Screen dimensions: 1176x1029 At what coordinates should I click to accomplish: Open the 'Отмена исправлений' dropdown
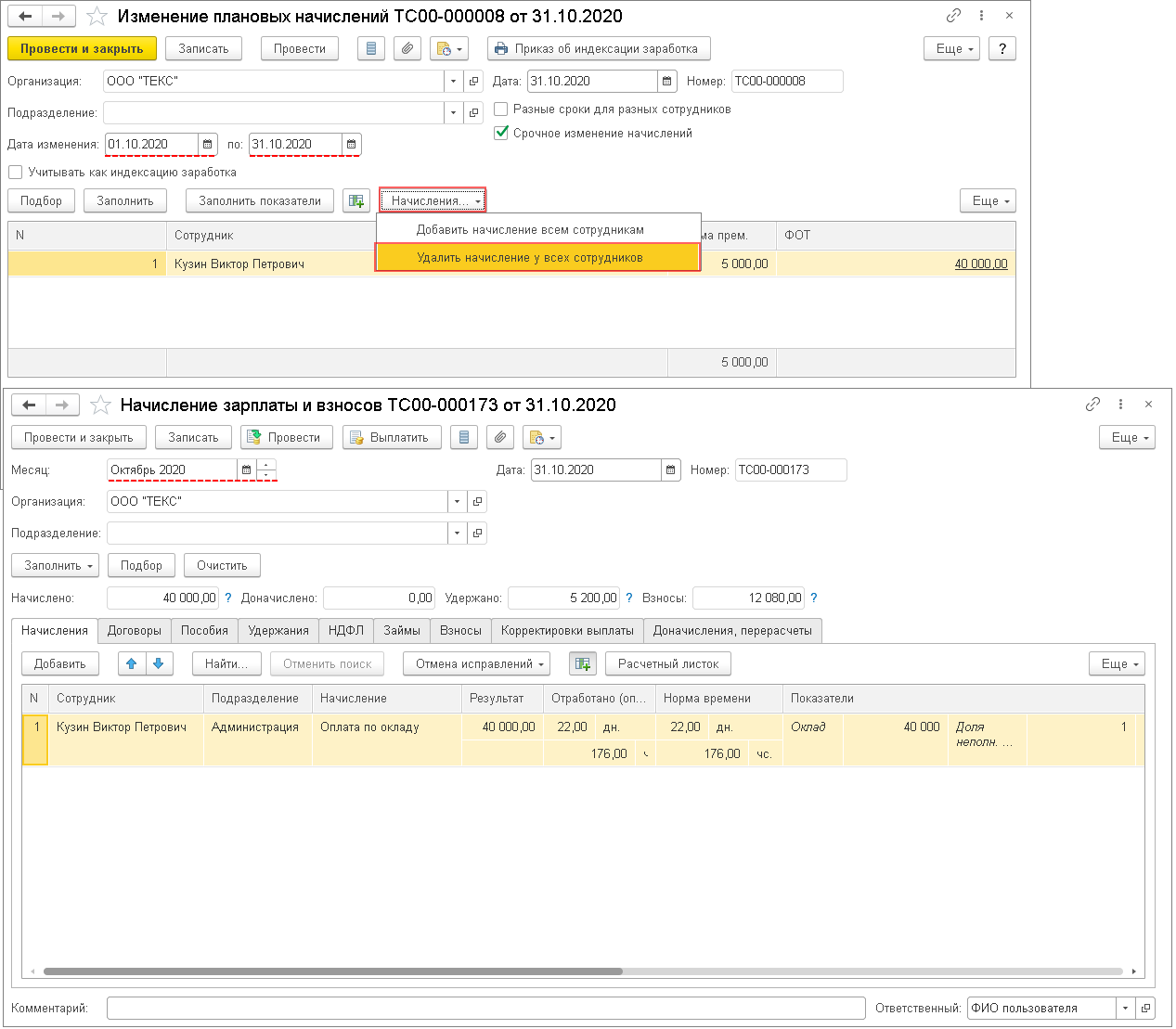tap(477, 664)
